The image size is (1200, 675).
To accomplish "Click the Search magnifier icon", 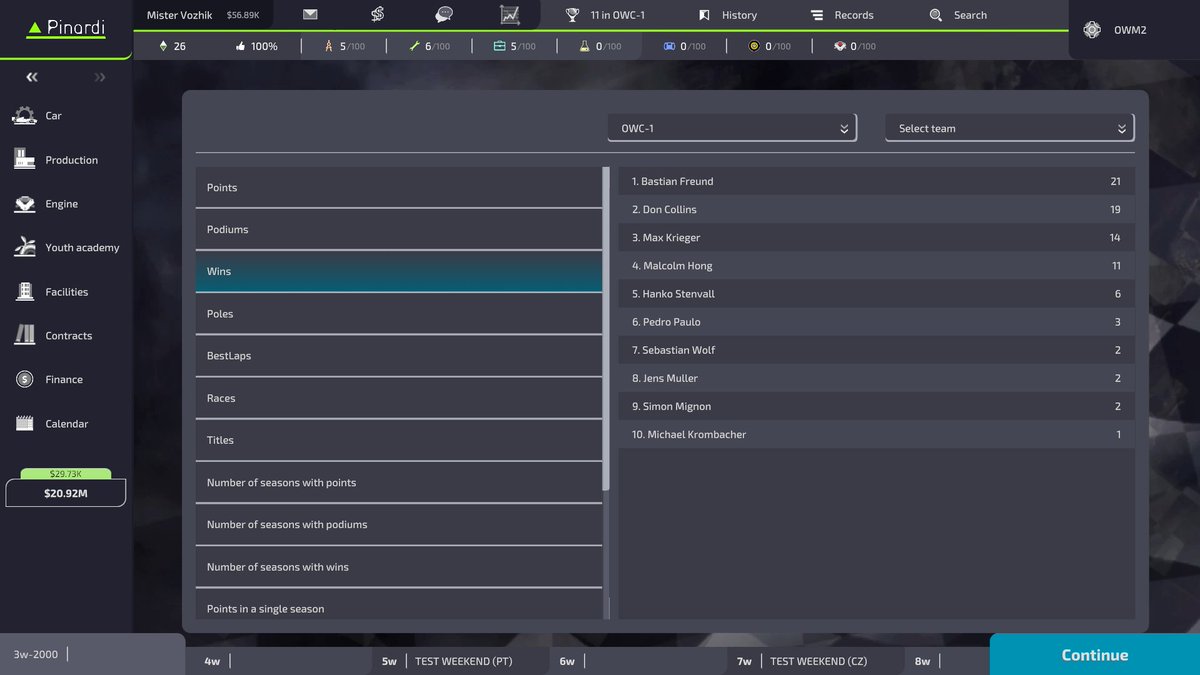I will coord(936,15).
